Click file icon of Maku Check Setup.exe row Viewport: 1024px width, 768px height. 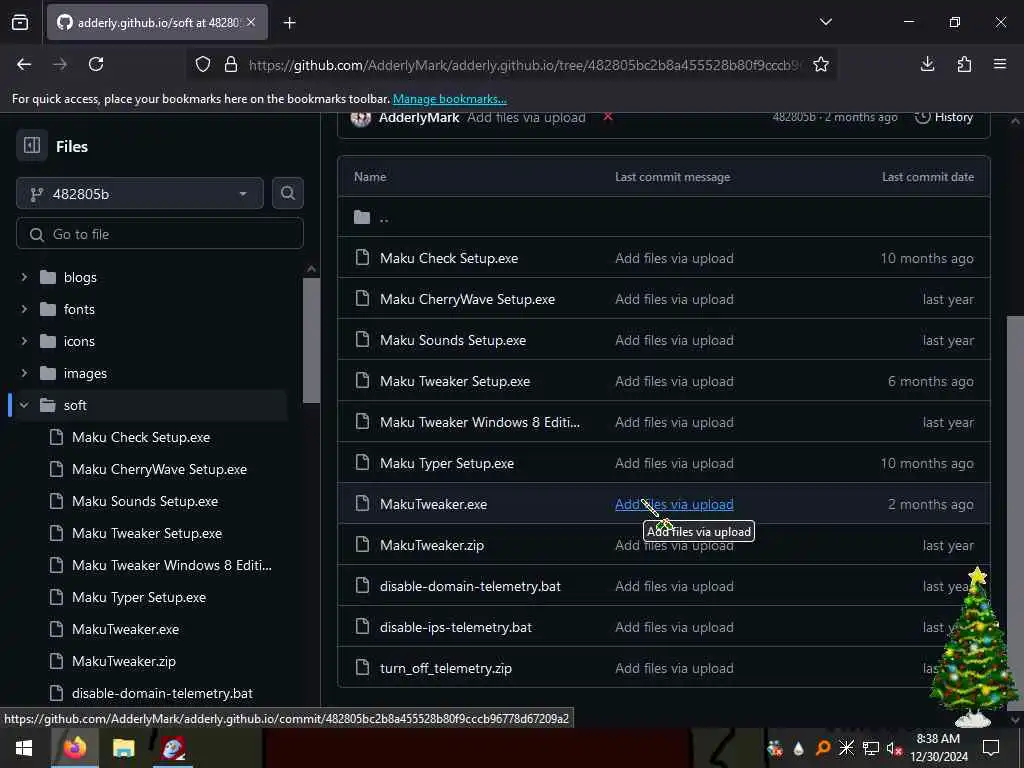tap(362, 257)
